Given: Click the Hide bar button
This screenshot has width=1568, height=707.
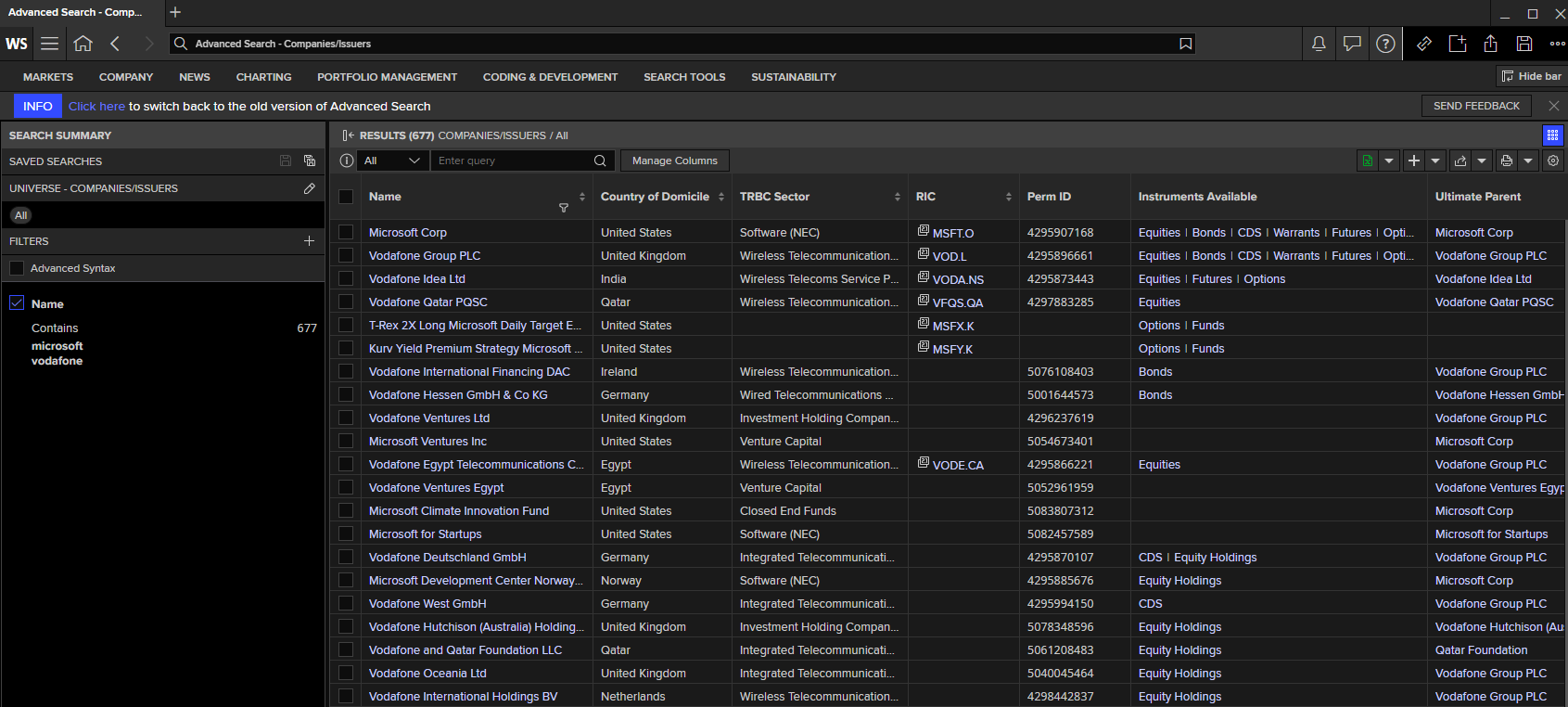Looking at the screenshot, I should click(x=1532, y=76).
